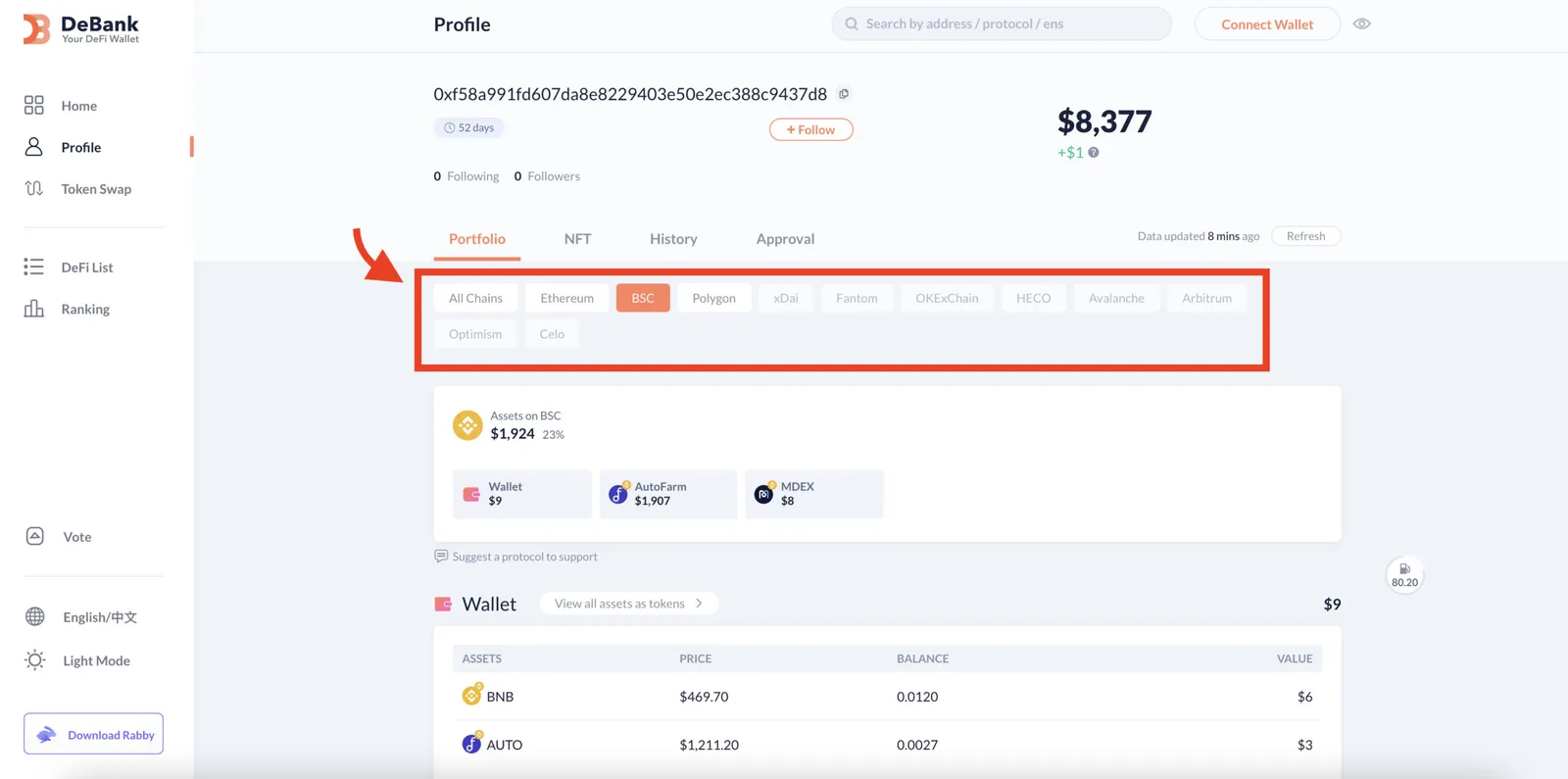This screenshot has height=779, width=1568.
Task: Switch to the Portfolio tab
Action: [x=477, y=239]
